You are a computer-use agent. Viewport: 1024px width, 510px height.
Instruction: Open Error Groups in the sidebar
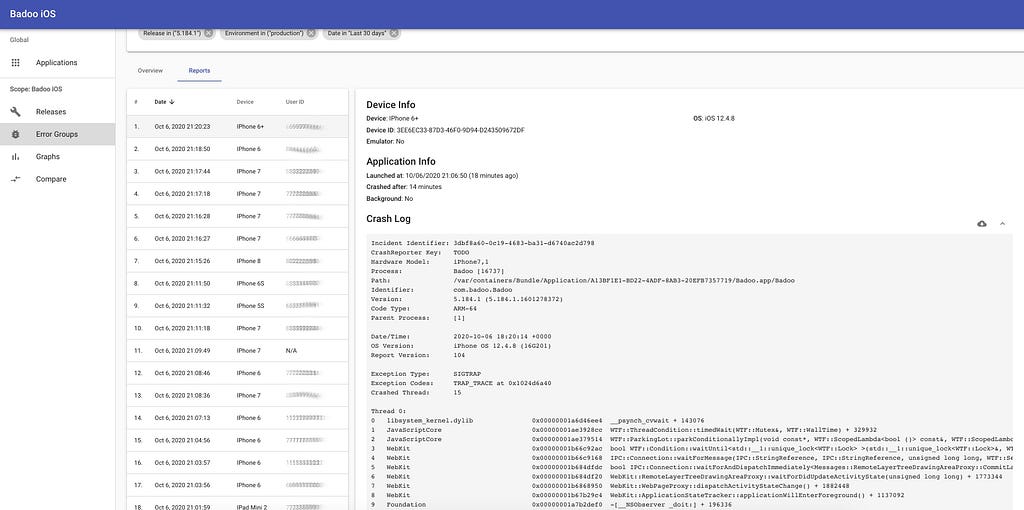pyautogui.click(x=57, y=134)
